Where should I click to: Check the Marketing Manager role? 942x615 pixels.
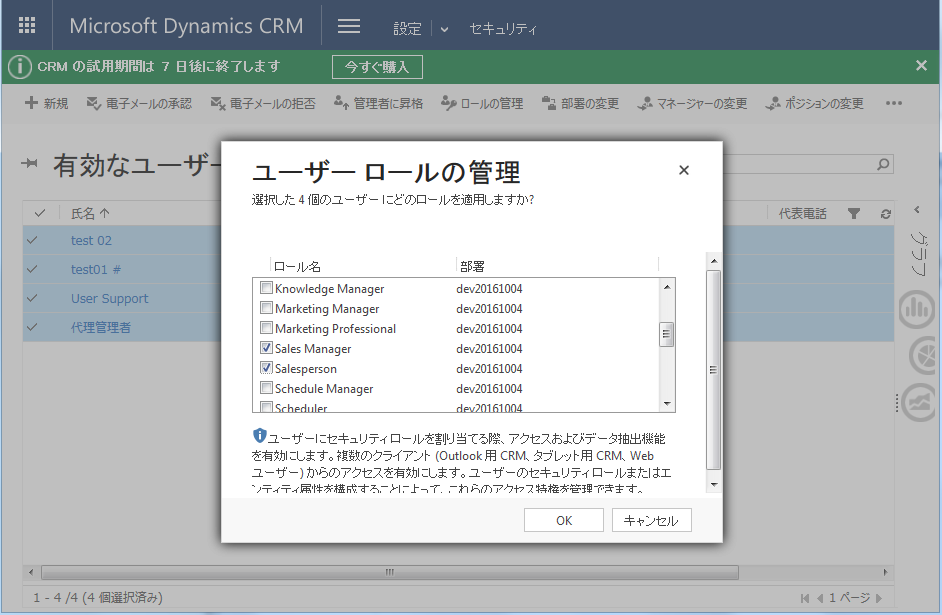(x=266, y=308)
